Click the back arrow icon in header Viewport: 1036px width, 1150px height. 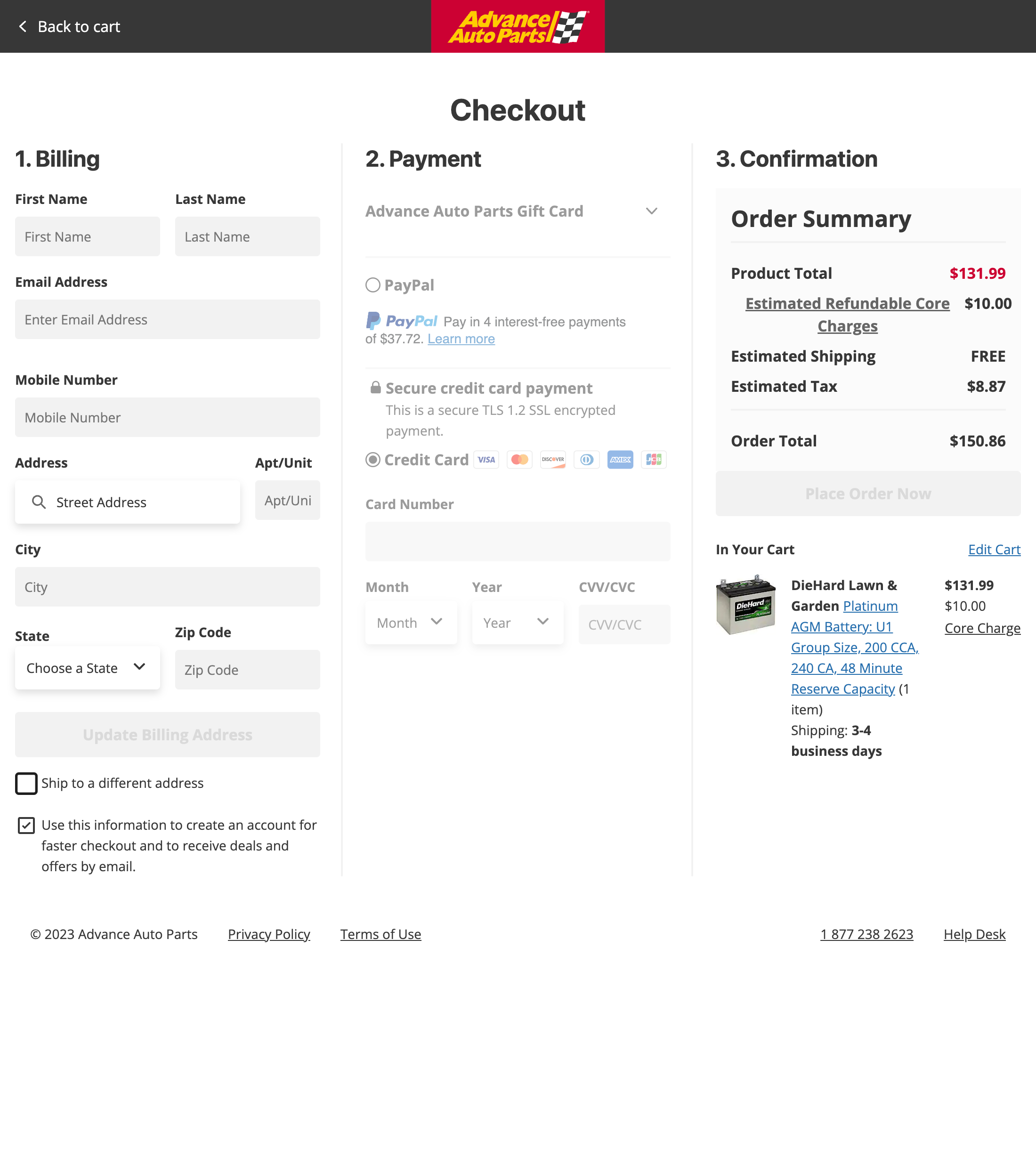coord(23,27)
